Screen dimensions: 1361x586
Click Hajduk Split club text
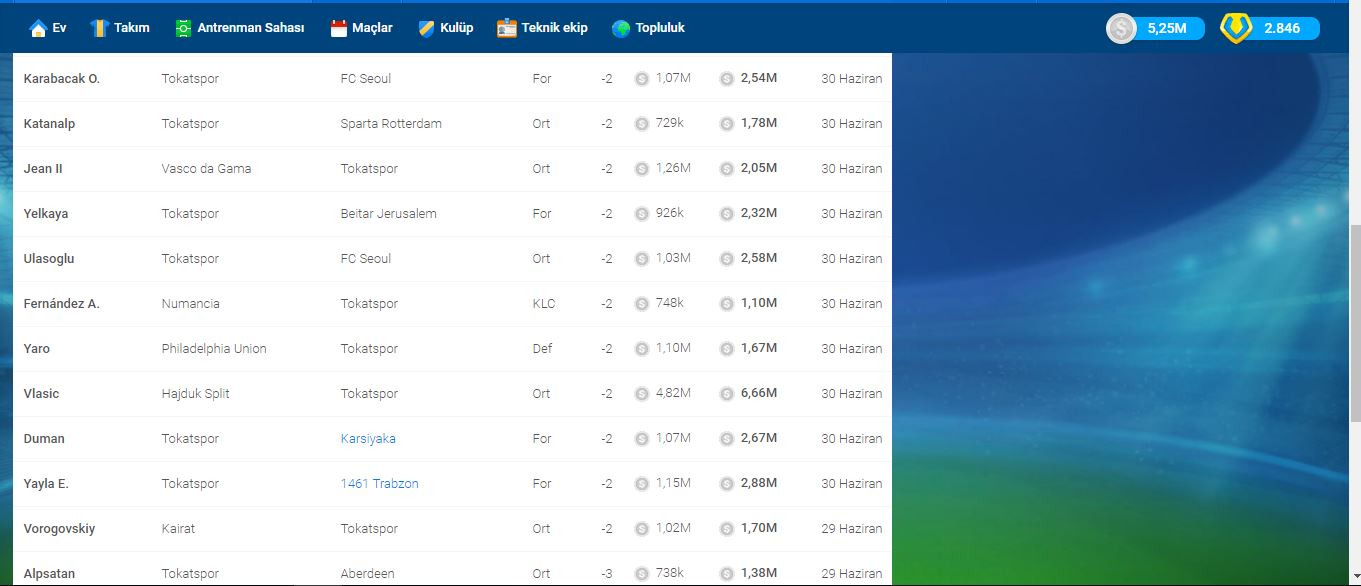195,393
